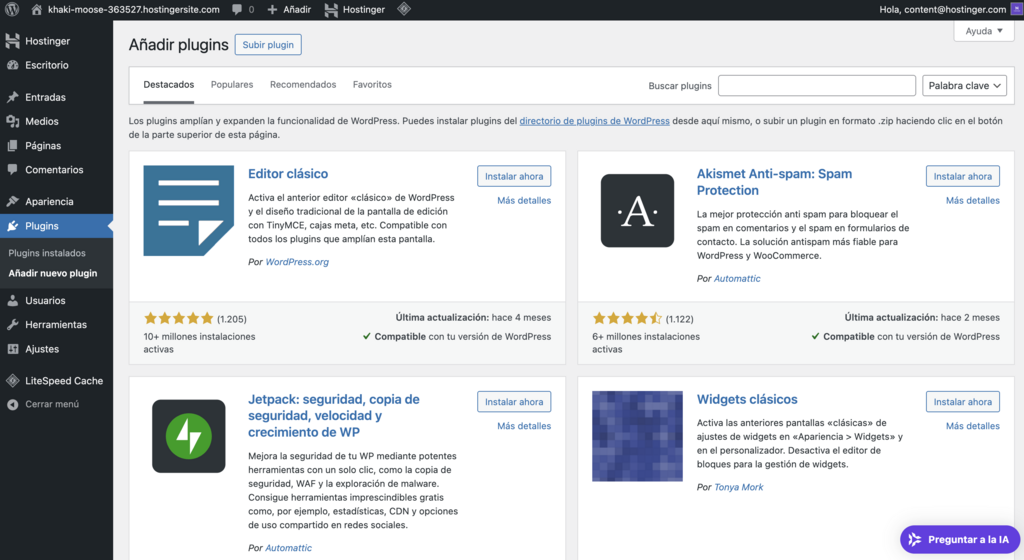Collapse sidebar with Cerrar menú

51,404
